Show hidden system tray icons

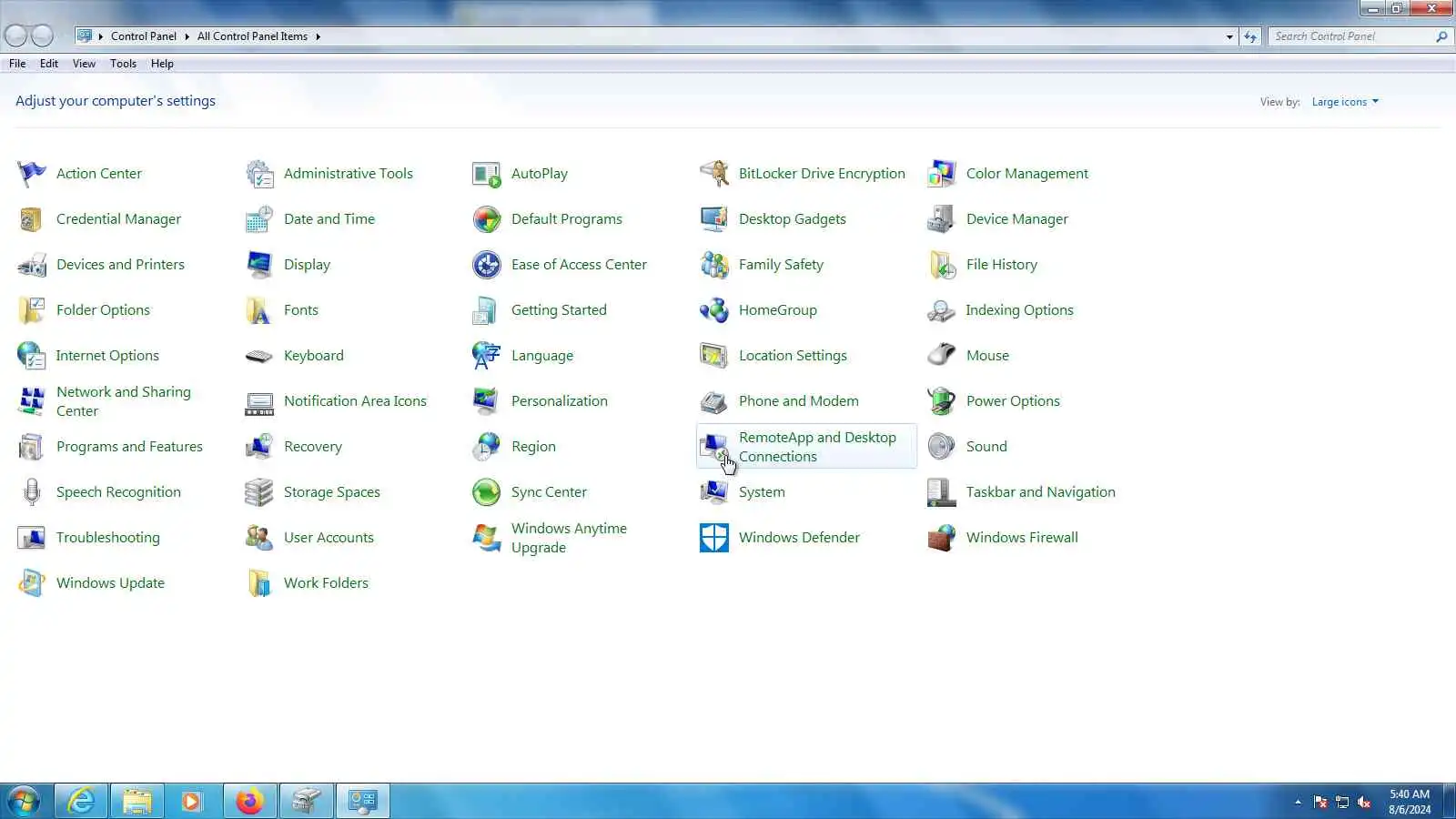tap(1298, 802)
